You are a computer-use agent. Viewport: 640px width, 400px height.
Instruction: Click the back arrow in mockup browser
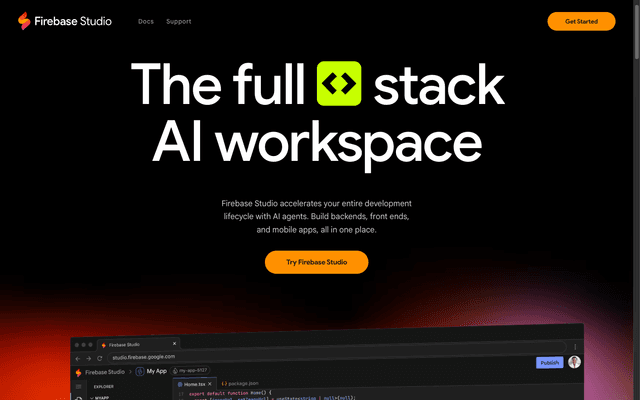76,356
